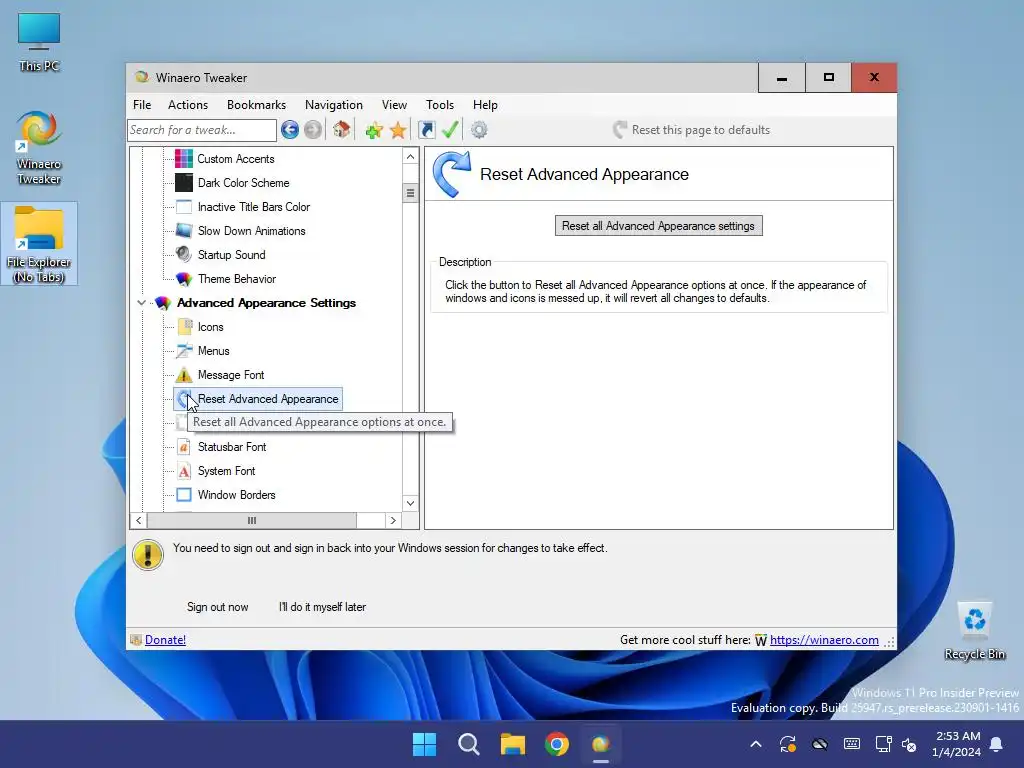The height and width of the screenshot is (768, 1024).
Task: Go to the Home page icon
Action: tap(342, 130)
